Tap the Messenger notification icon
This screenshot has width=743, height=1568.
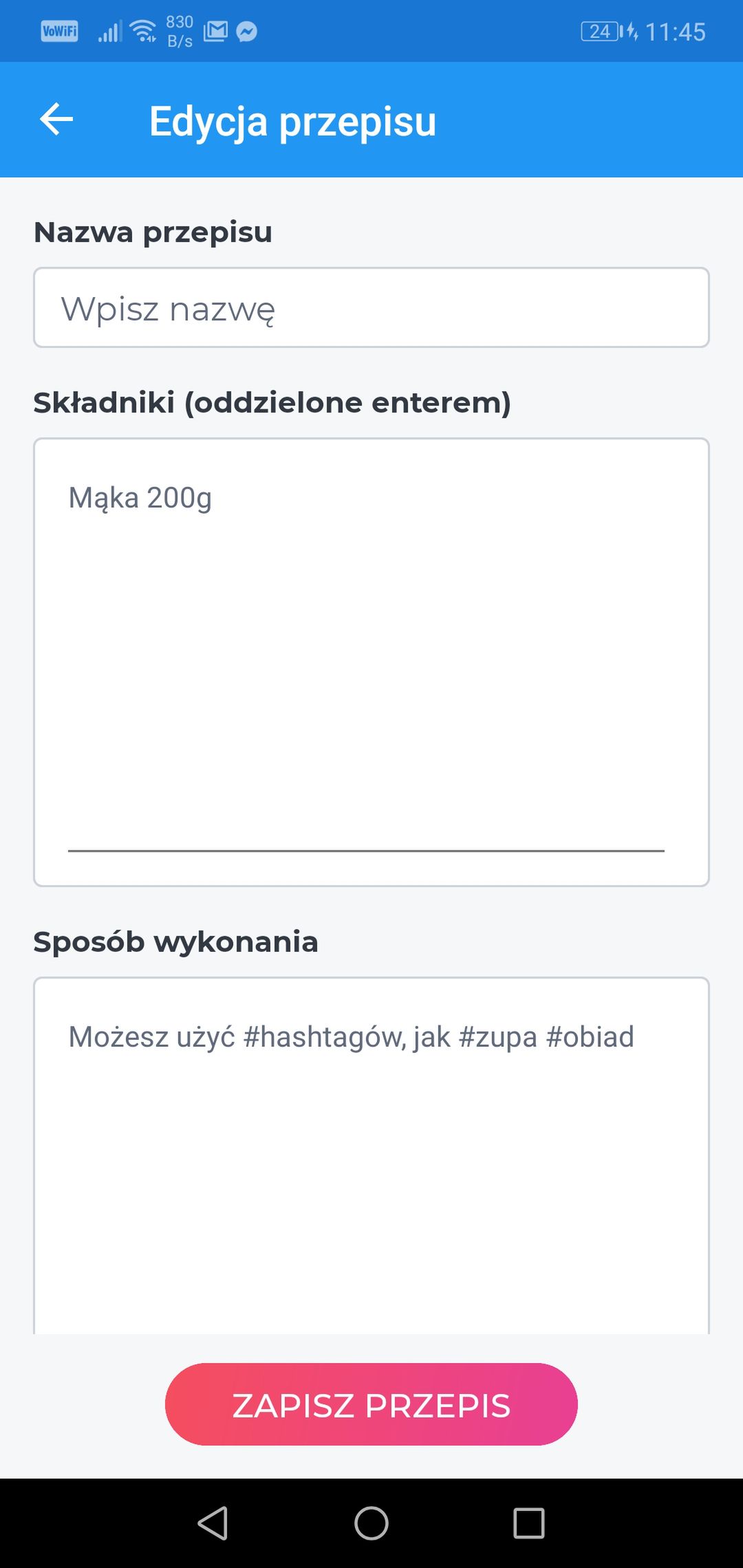click(246, 32)
